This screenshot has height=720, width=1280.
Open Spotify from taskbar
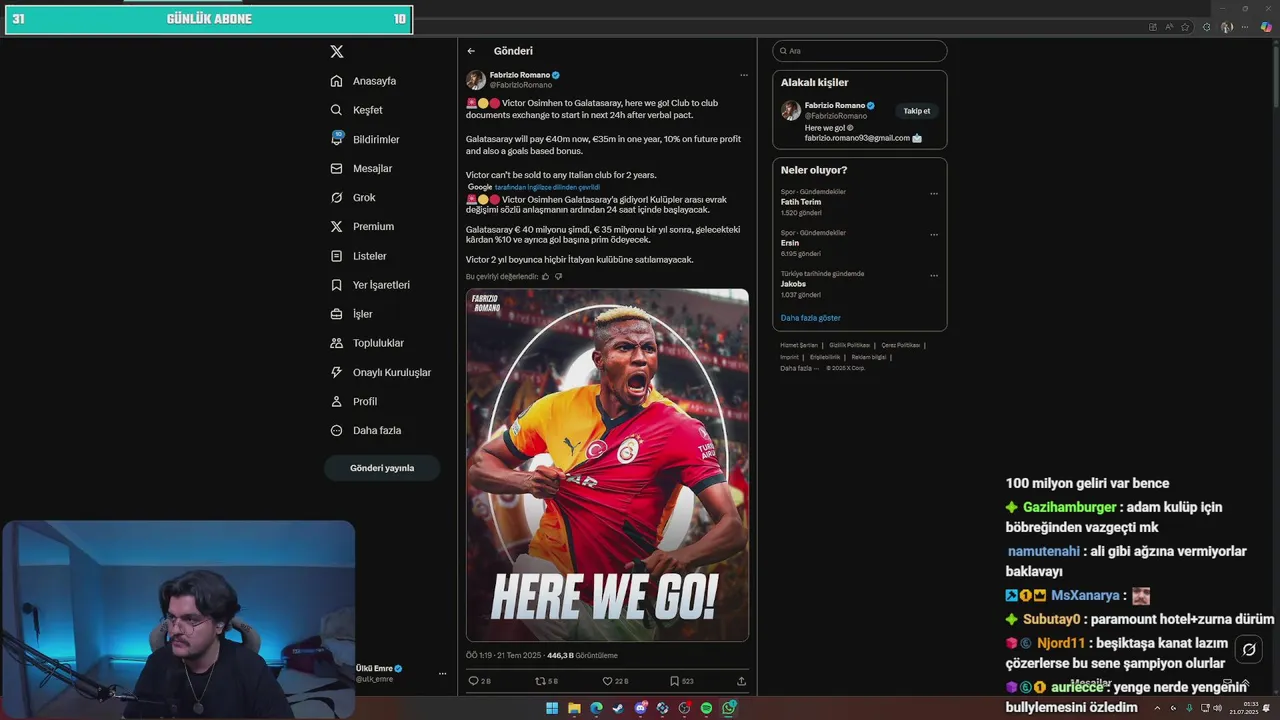(x=706, y=708)
